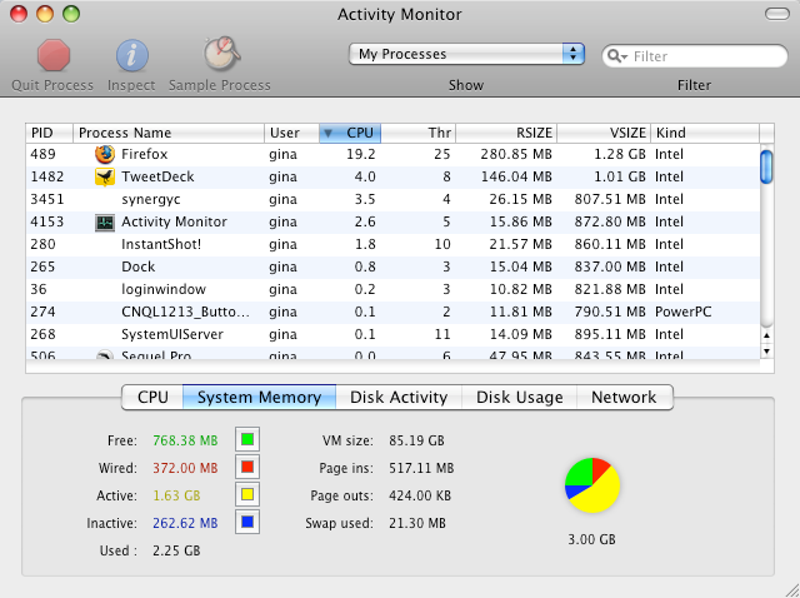Select the synergyc process row
The width and height of the screenshot is (800, 598).
coord(393,200)
